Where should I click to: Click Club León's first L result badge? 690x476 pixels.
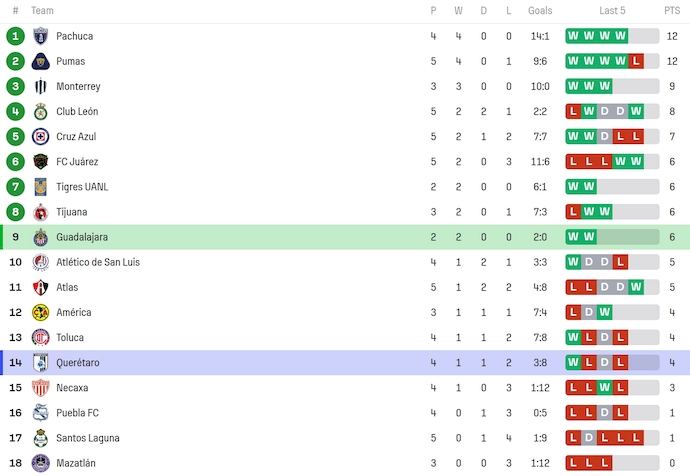(x=574, y=111)
